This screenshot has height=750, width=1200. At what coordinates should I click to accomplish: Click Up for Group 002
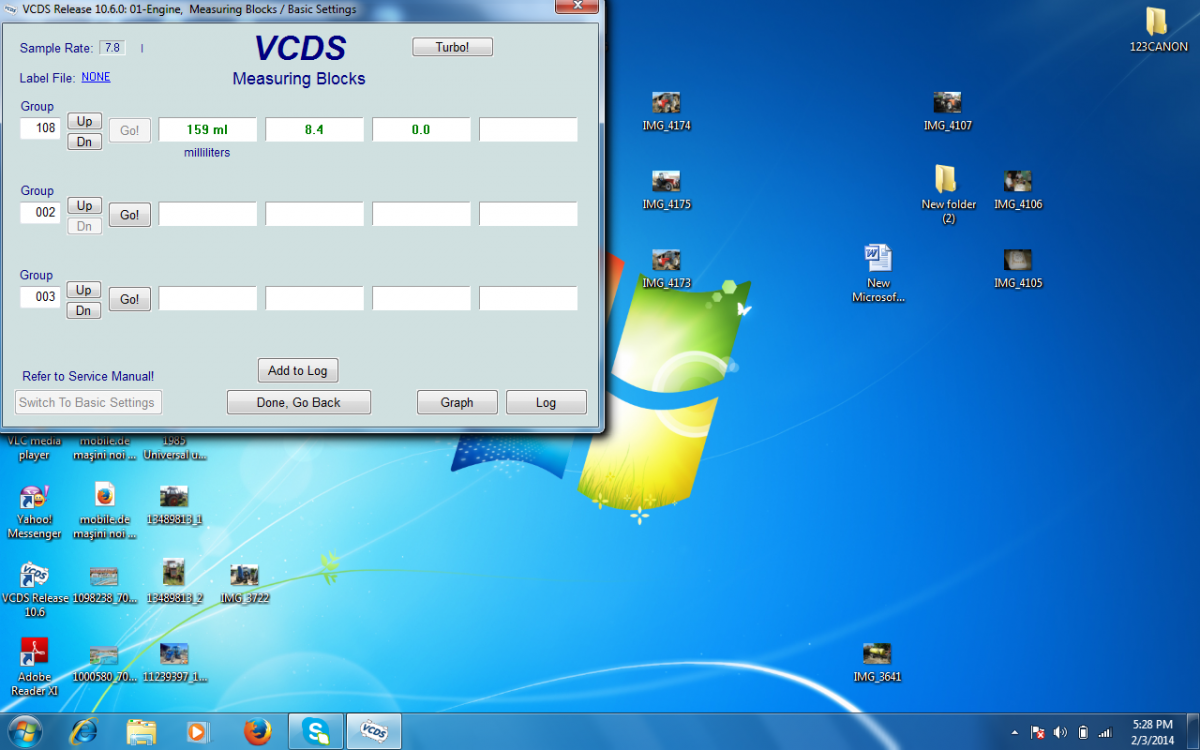(84, 205)
